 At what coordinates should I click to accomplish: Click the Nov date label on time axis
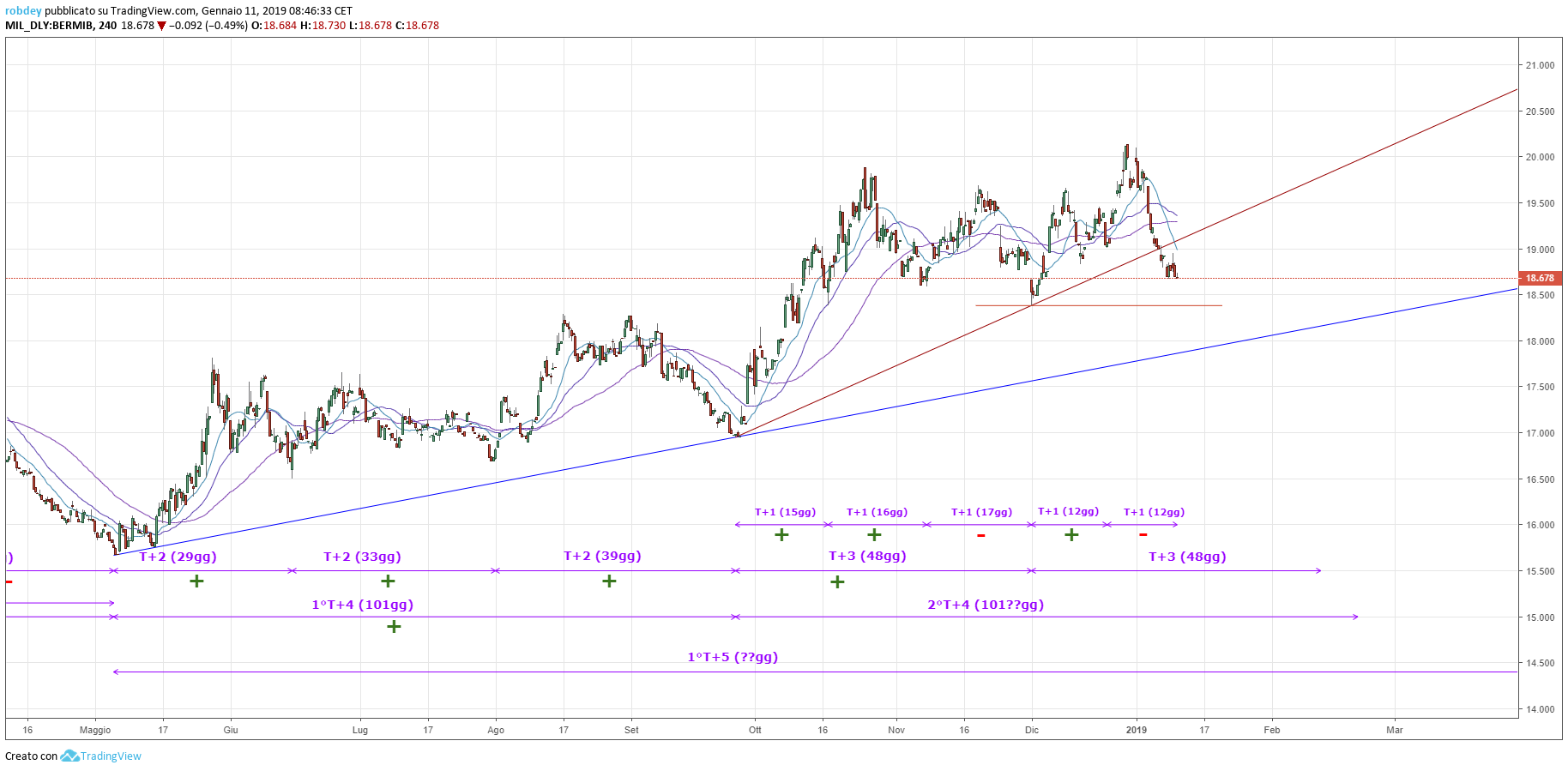(896, 730)
